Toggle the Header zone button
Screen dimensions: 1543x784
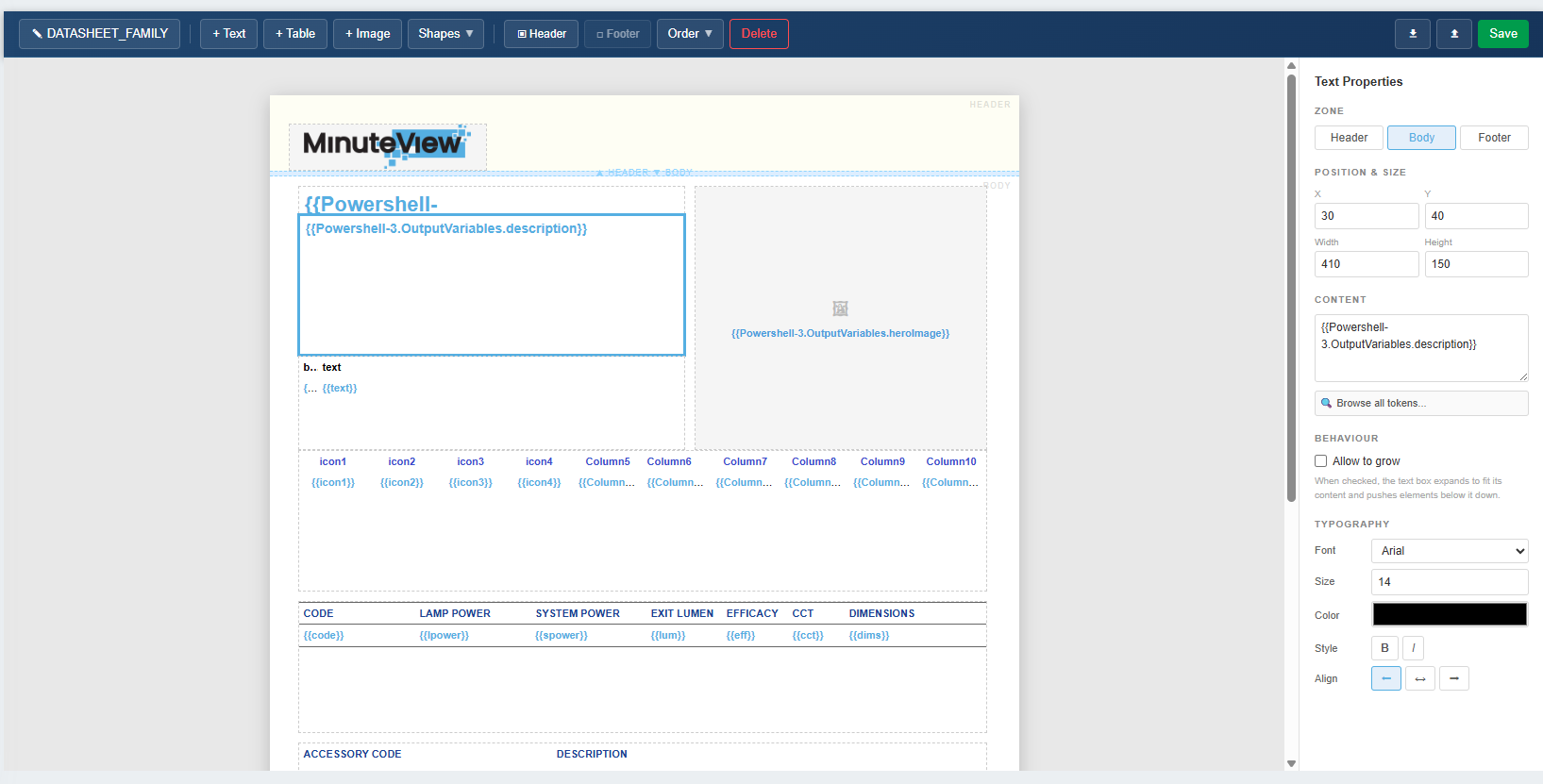(541, 34)
